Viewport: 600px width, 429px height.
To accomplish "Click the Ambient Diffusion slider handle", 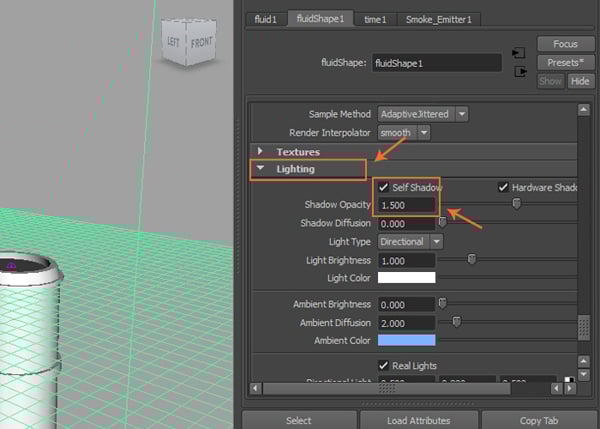I will (456, 321).
